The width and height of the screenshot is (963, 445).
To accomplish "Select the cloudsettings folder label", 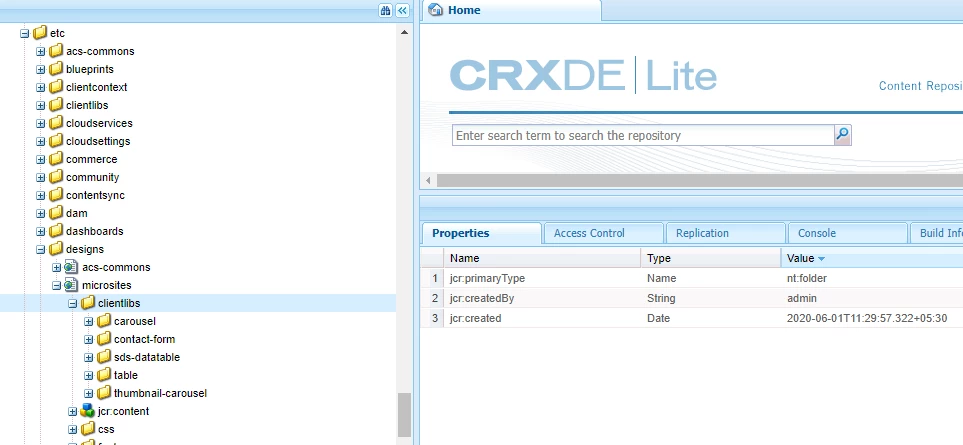I will point(98,141).
